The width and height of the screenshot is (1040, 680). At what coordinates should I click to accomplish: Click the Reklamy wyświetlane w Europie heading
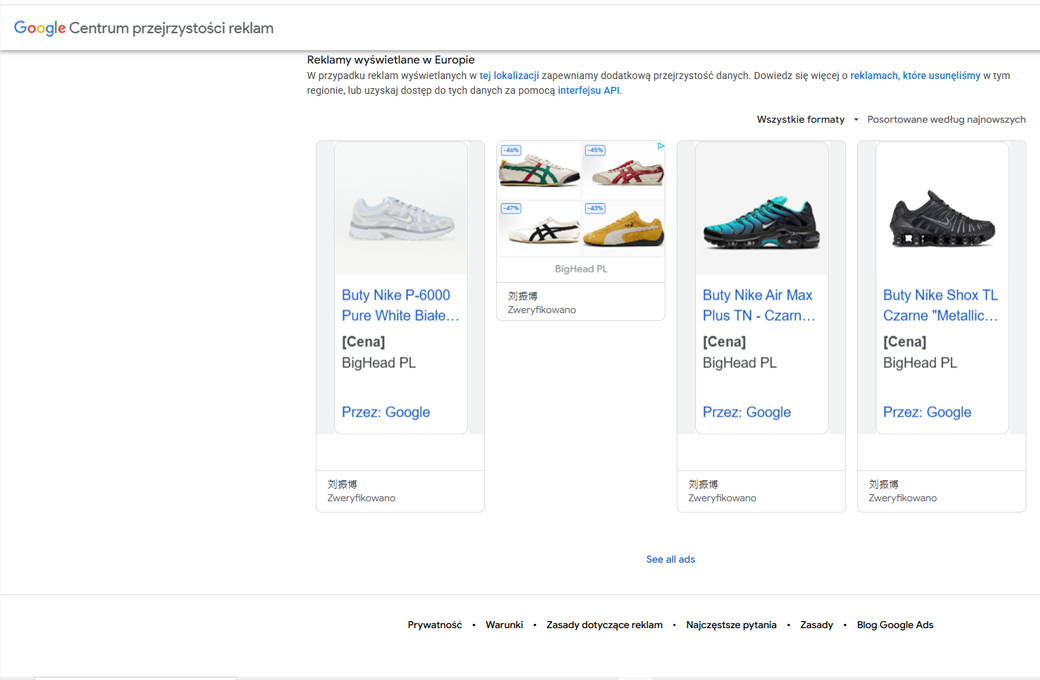[x=391, y=60]
